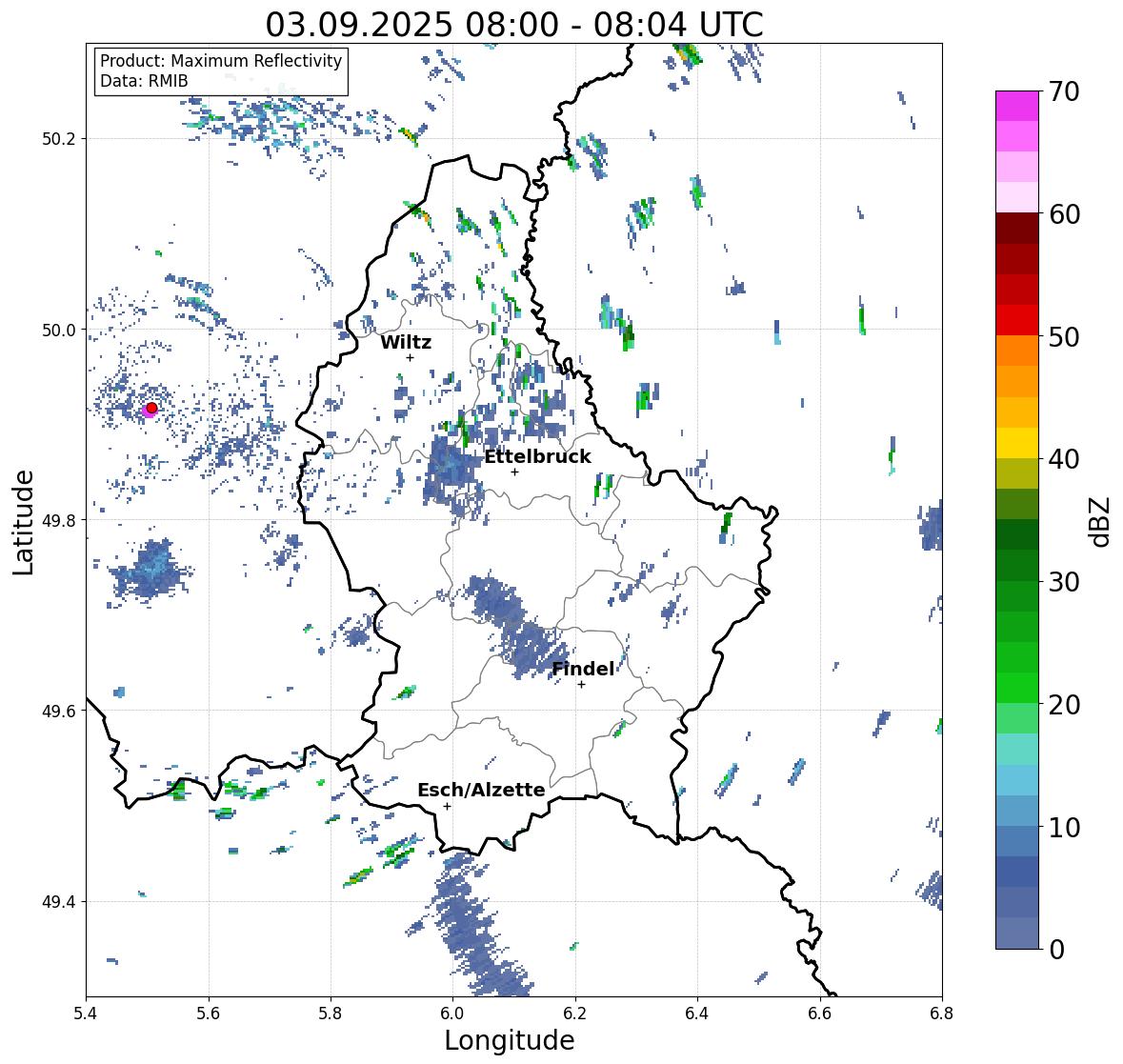Click the Product: Maximum Reflectivity text
1123x1064 pixels.
tap(221, 61)
